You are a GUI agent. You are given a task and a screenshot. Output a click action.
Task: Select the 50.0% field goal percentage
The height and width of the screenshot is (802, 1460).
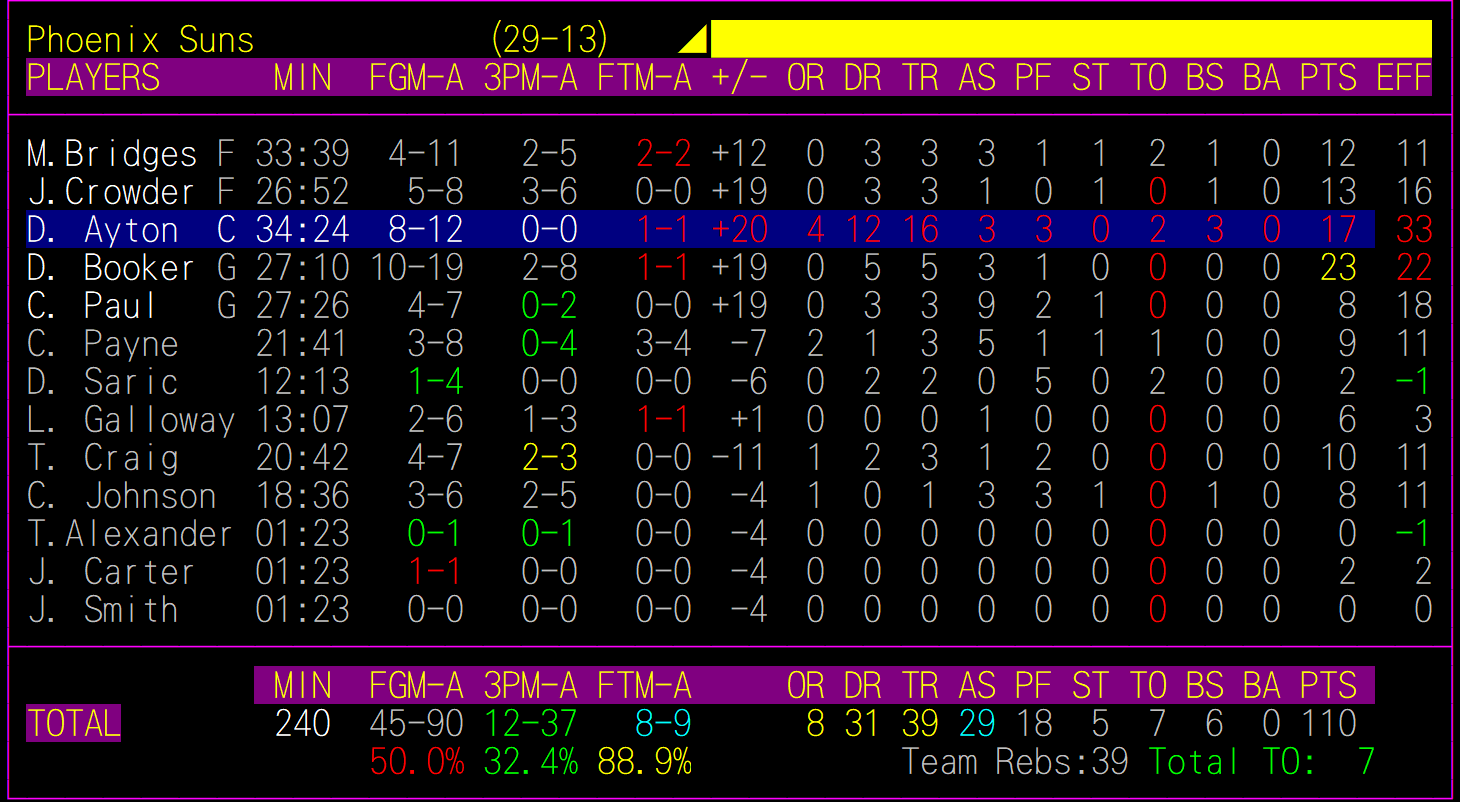[x=417, y=762]
